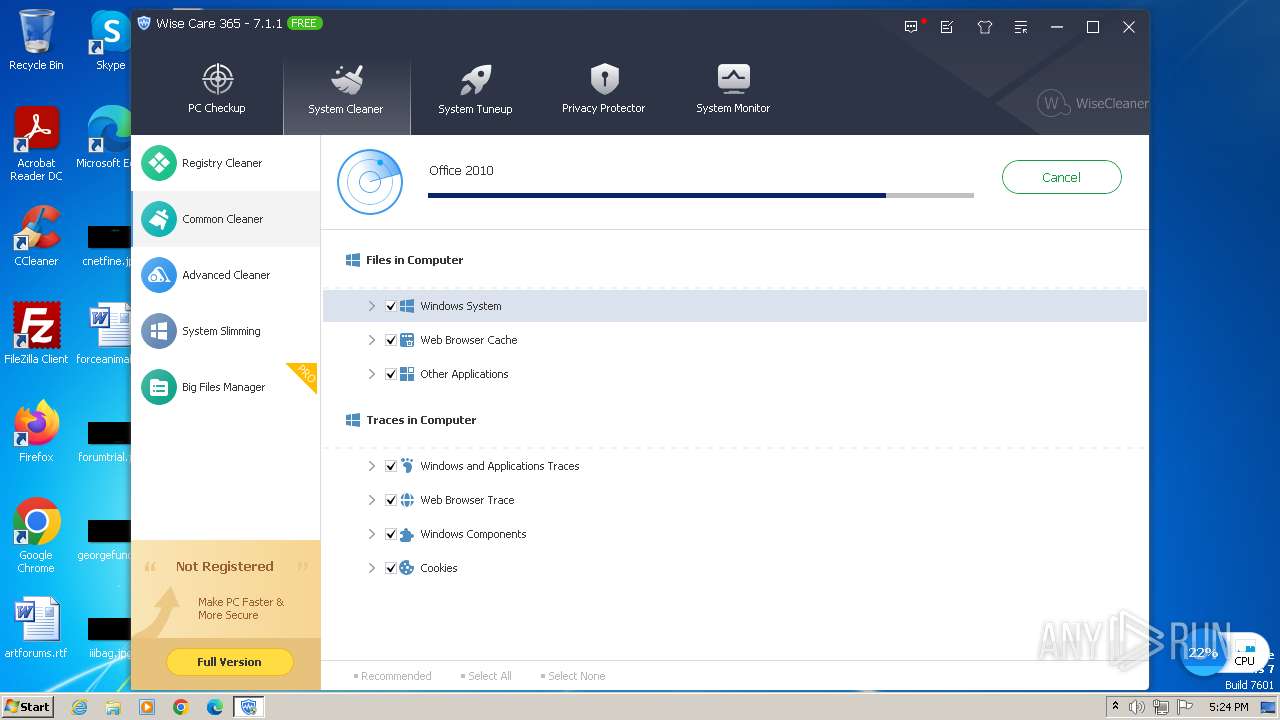Cancel the running scan
The width and height of the screenshot is (1280, 720).
click(x=1061, y=177)
